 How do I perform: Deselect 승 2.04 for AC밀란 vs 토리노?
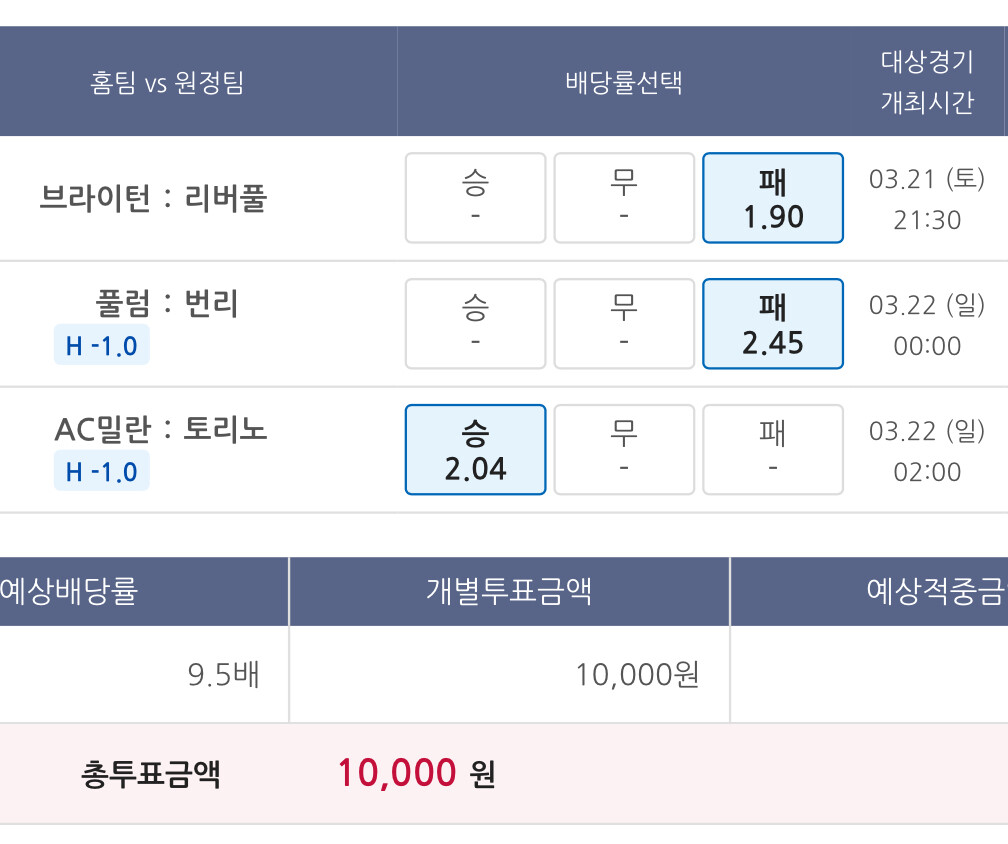[475, 450]
